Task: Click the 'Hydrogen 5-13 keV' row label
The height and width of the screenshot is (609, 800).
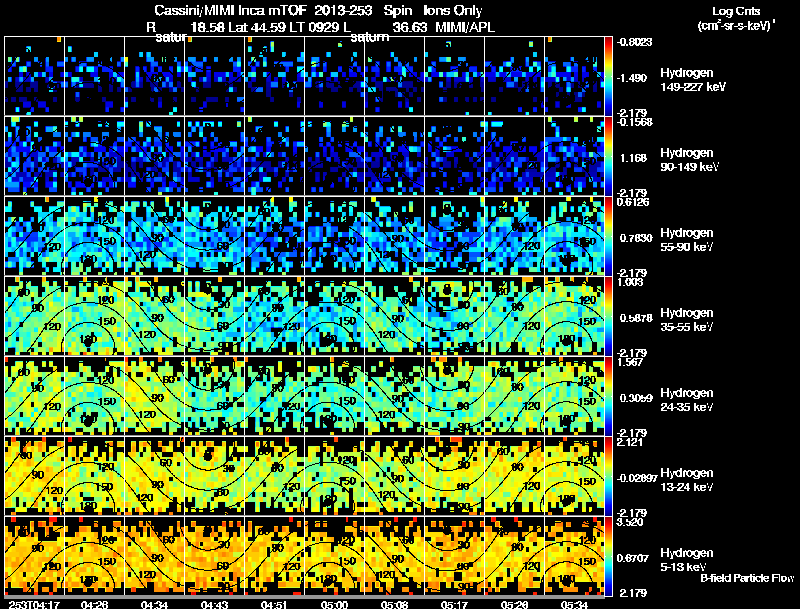Action: point(687,560)
